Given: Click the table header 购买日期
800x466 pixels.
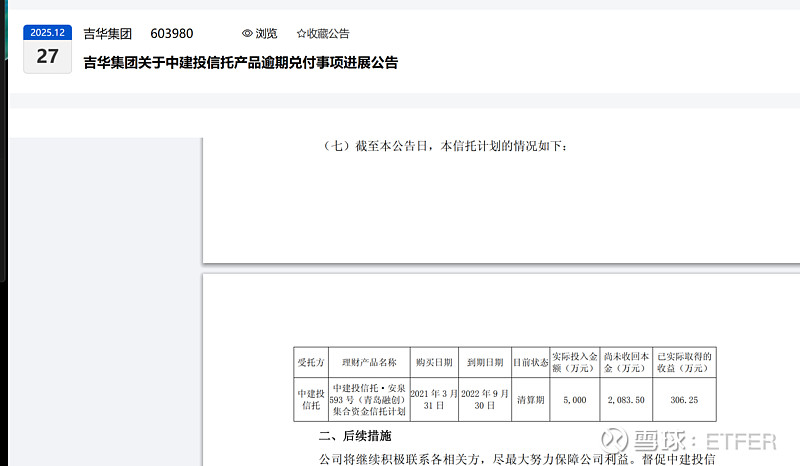Looking at the screenshot, I should [x=434, y=362].
